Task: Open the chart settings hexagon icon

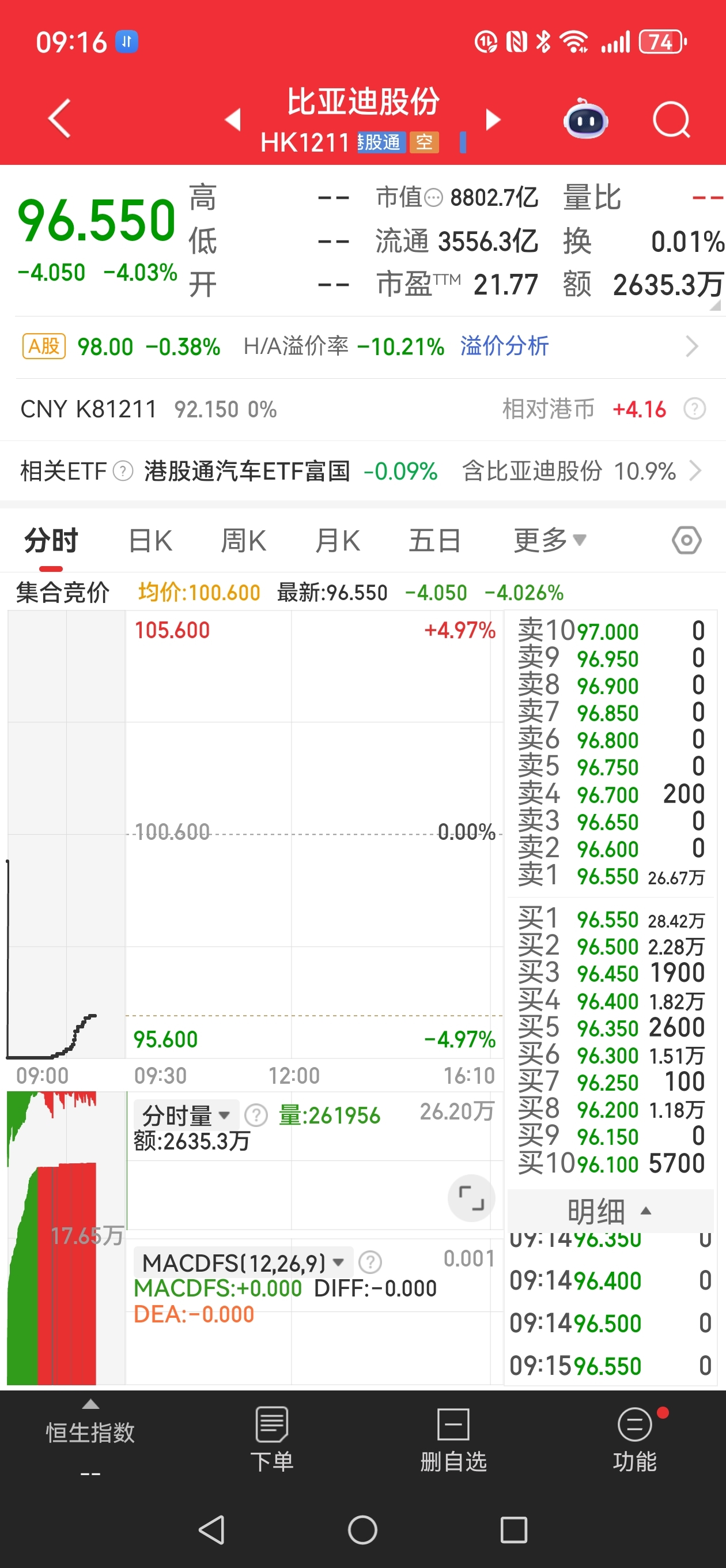Action: [686, 541]
